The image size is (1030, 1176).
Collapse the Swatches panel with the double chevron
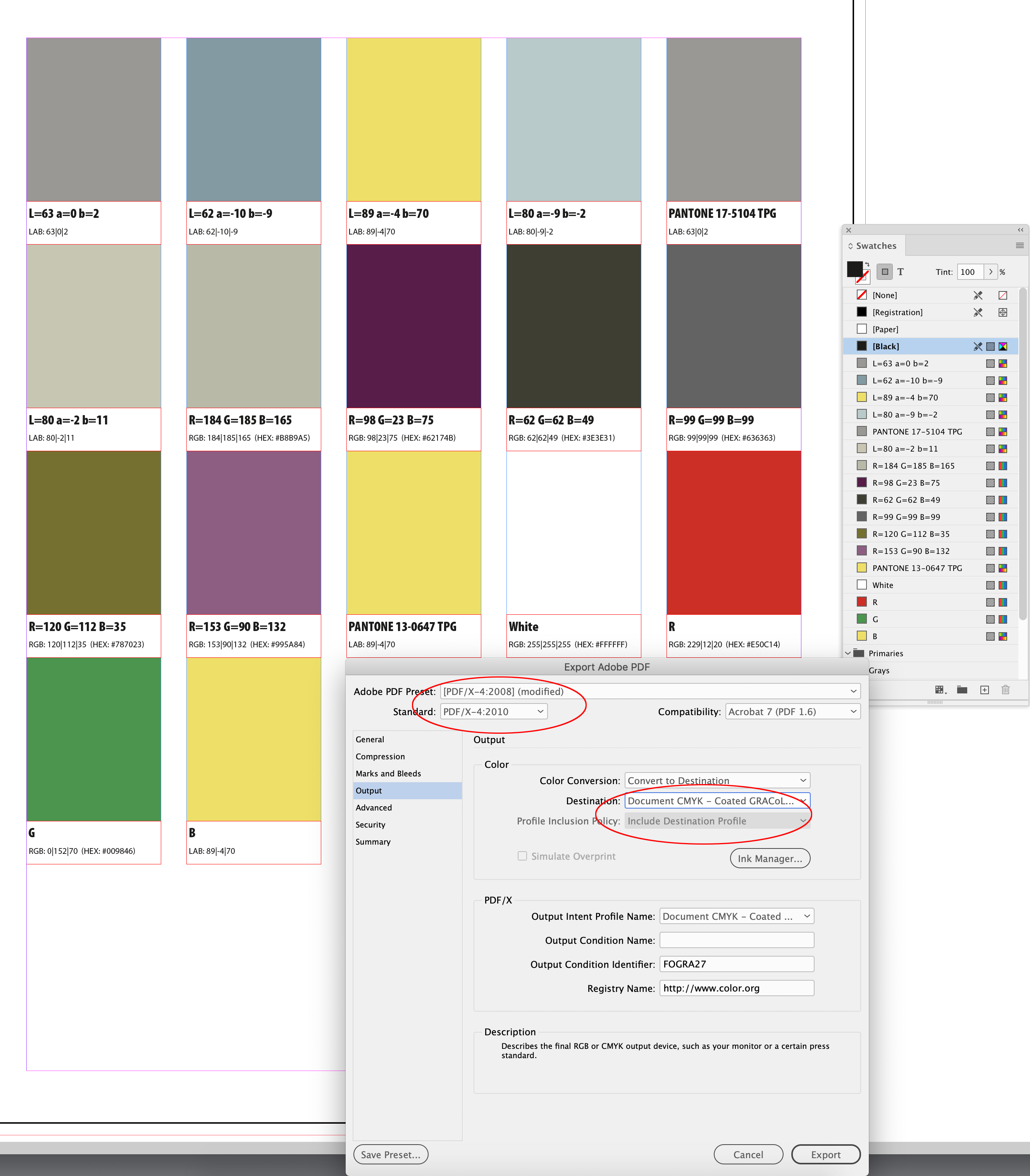coord(1020,230)
